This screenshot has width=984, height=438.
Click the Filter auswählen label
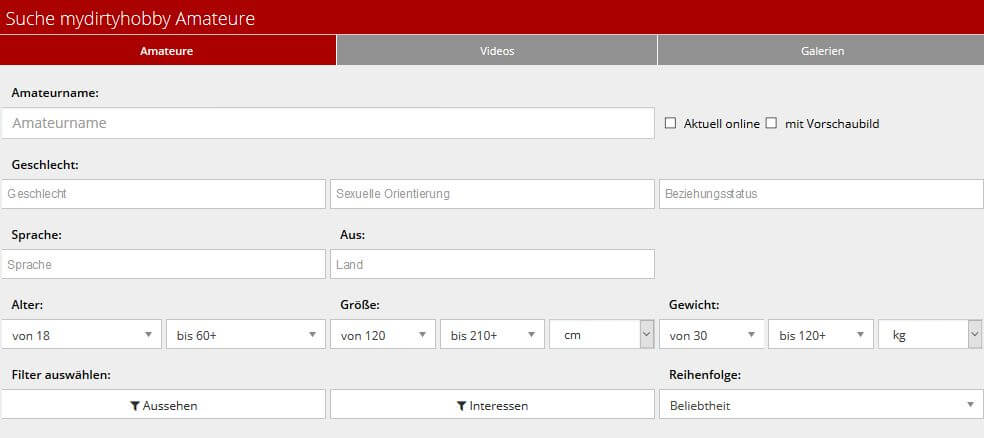pyautogui.click(x=61, y=375)
